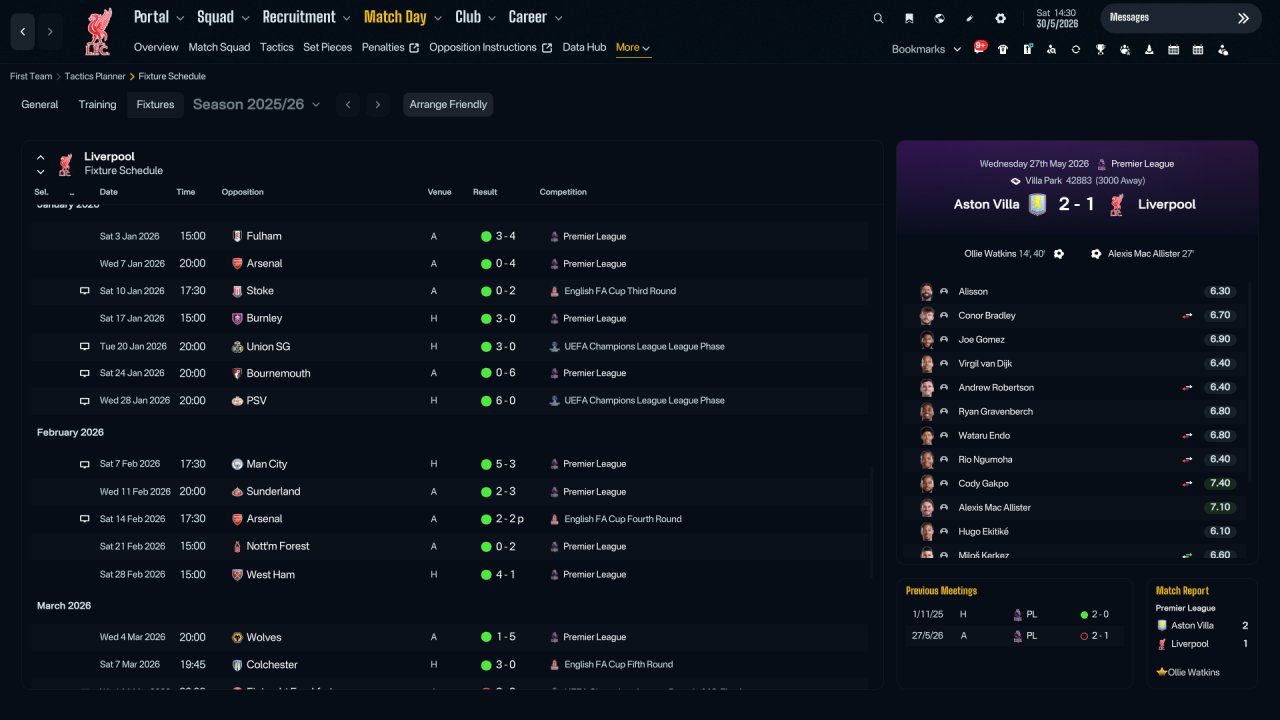1280x720 pixels.
Task: Click the pencil edit icon
Action: 970,18
